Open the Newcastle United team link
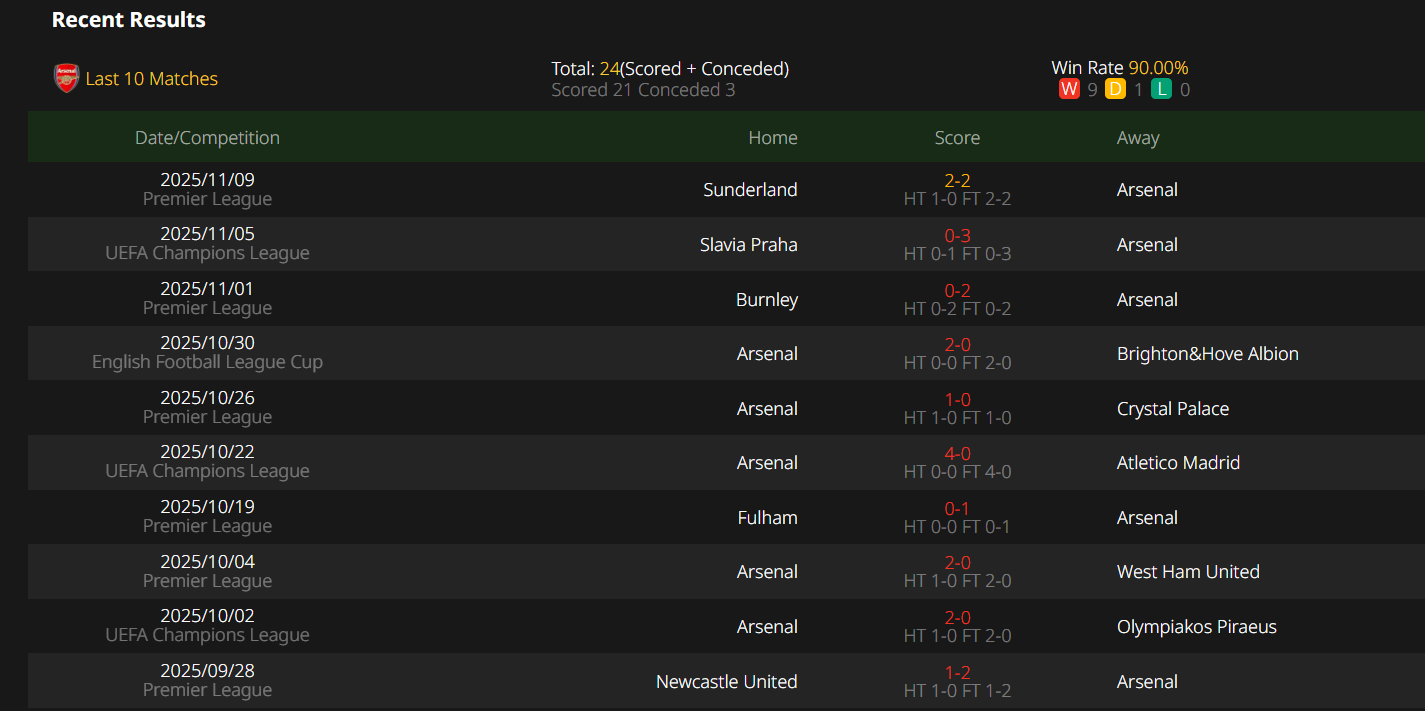 pos(726,682)
